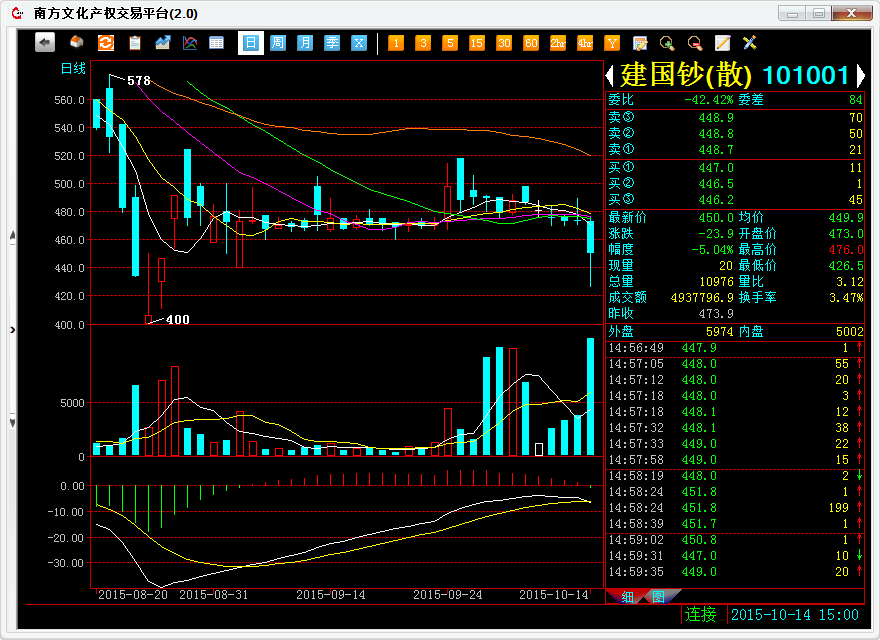
Task: Click the back arrow toolbar icon
Action: coord(45,42)
